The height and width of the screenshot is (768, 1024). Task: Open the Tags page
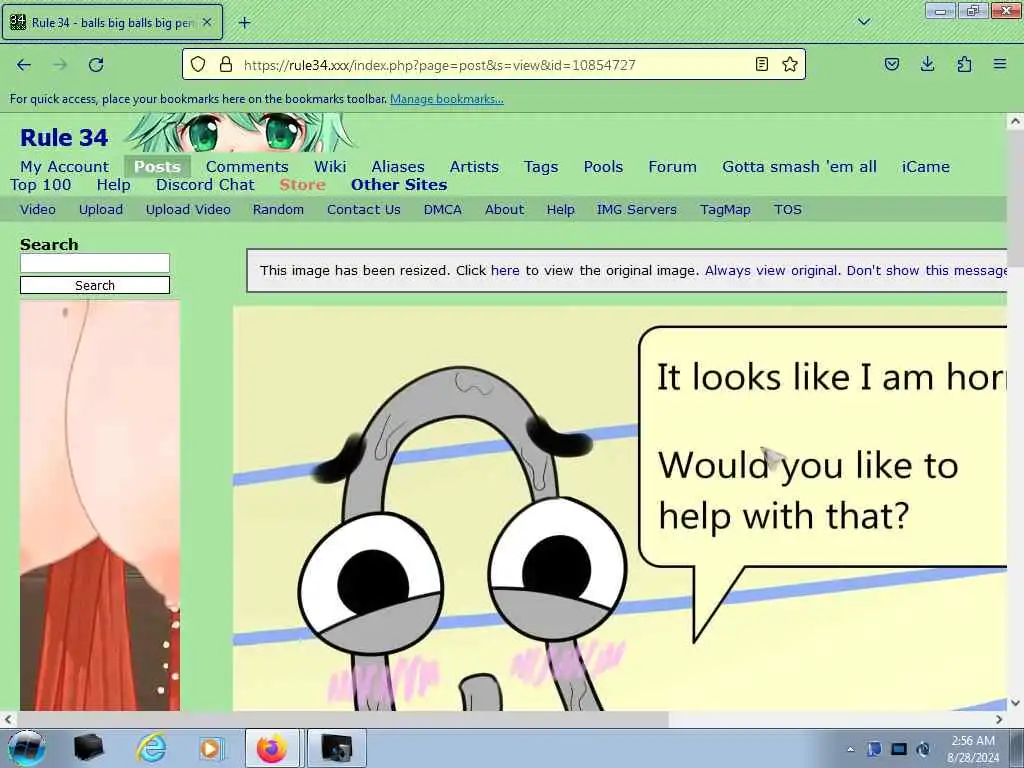(x=541, y=167)
